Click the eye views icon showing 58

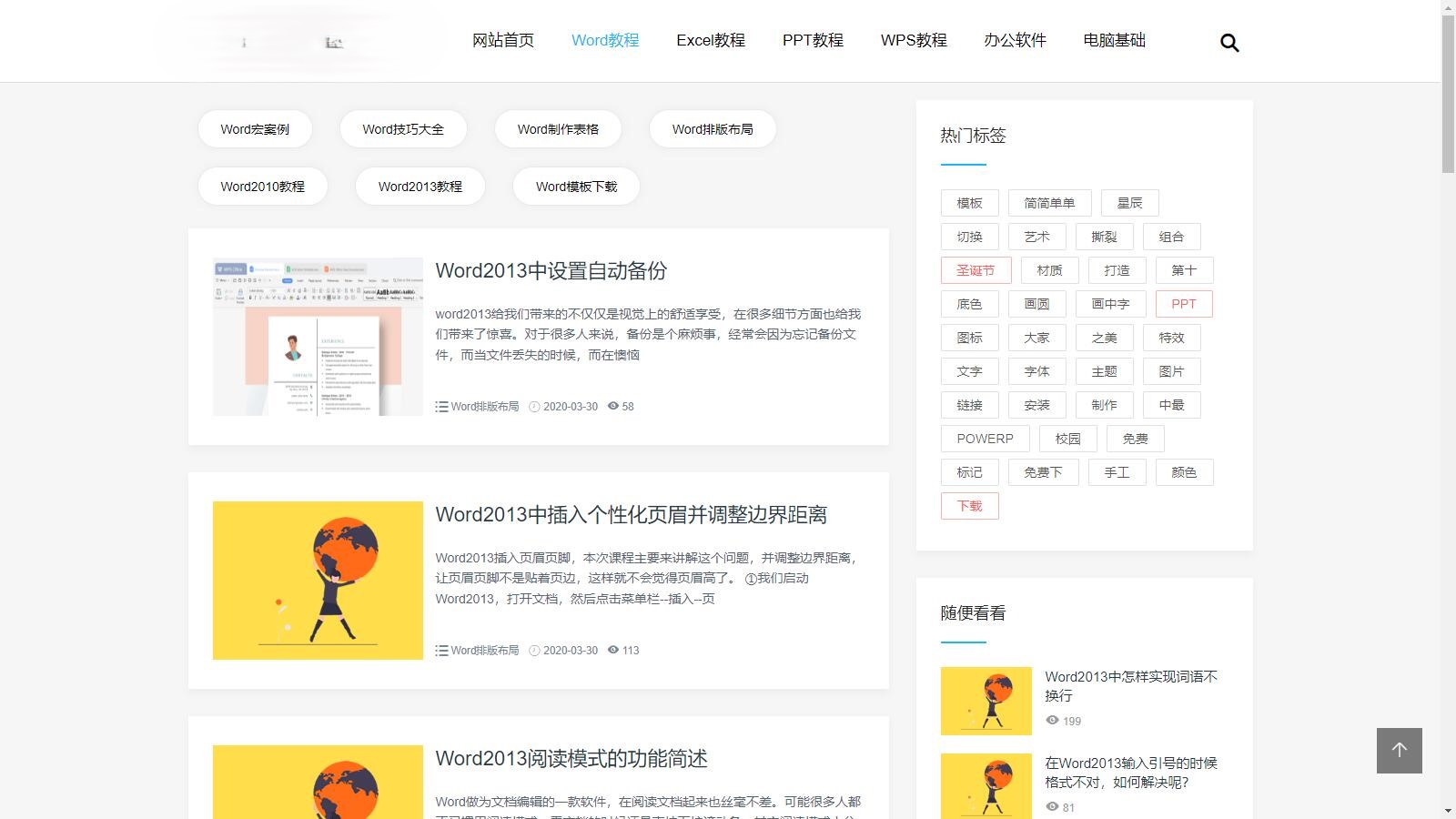click(613, 406)
